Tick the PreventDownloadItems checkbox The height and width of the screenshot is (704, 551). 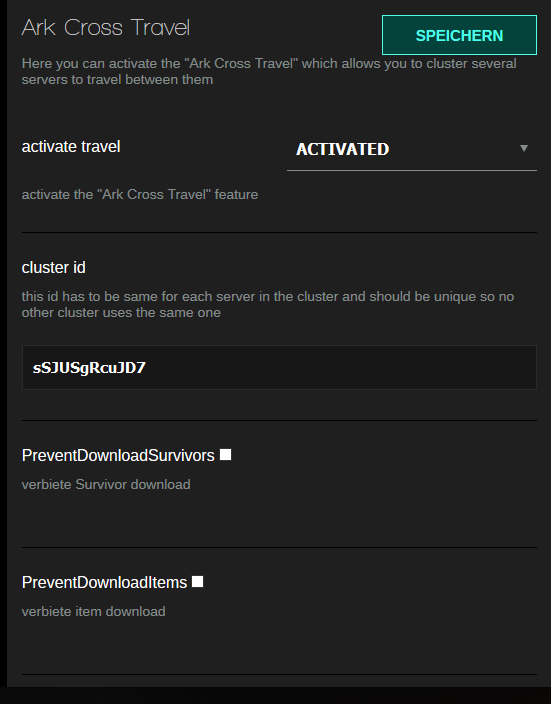(x=198, y=582)
